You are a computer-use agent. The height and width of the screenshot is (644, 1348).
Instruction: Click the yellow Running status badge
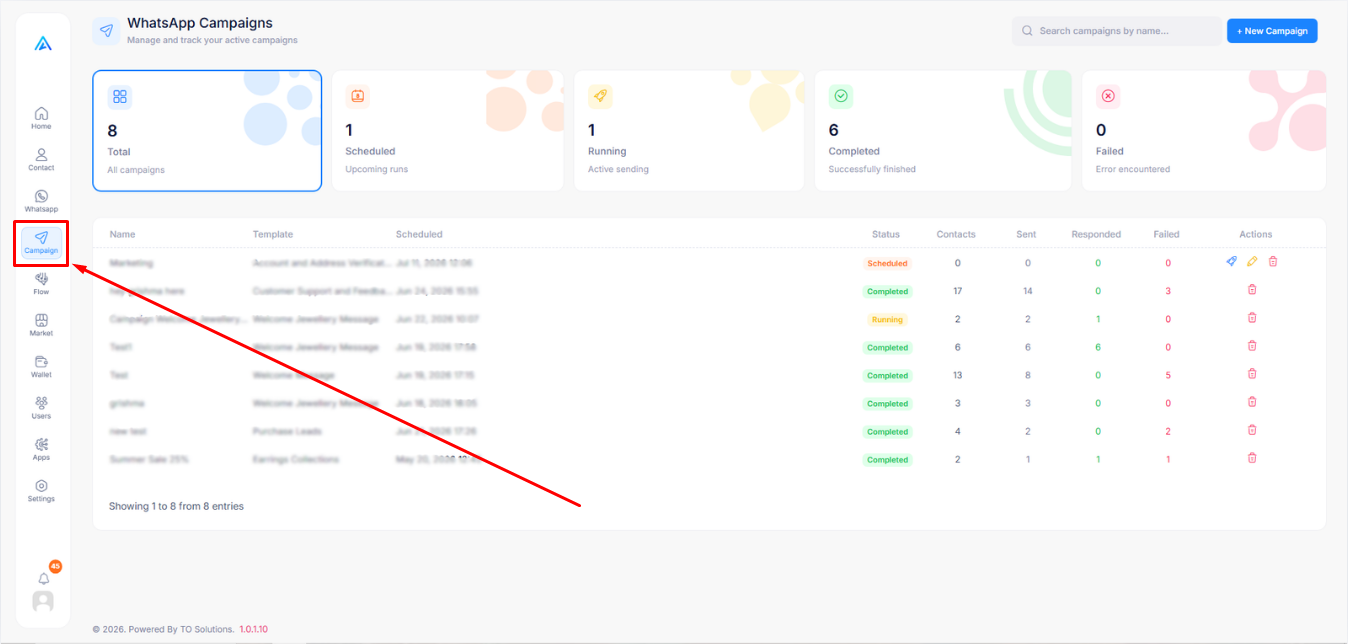[x=887, y=320]
